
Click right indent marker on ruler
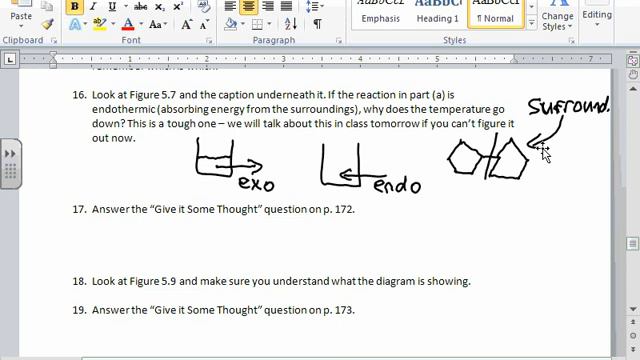[515, 60]
